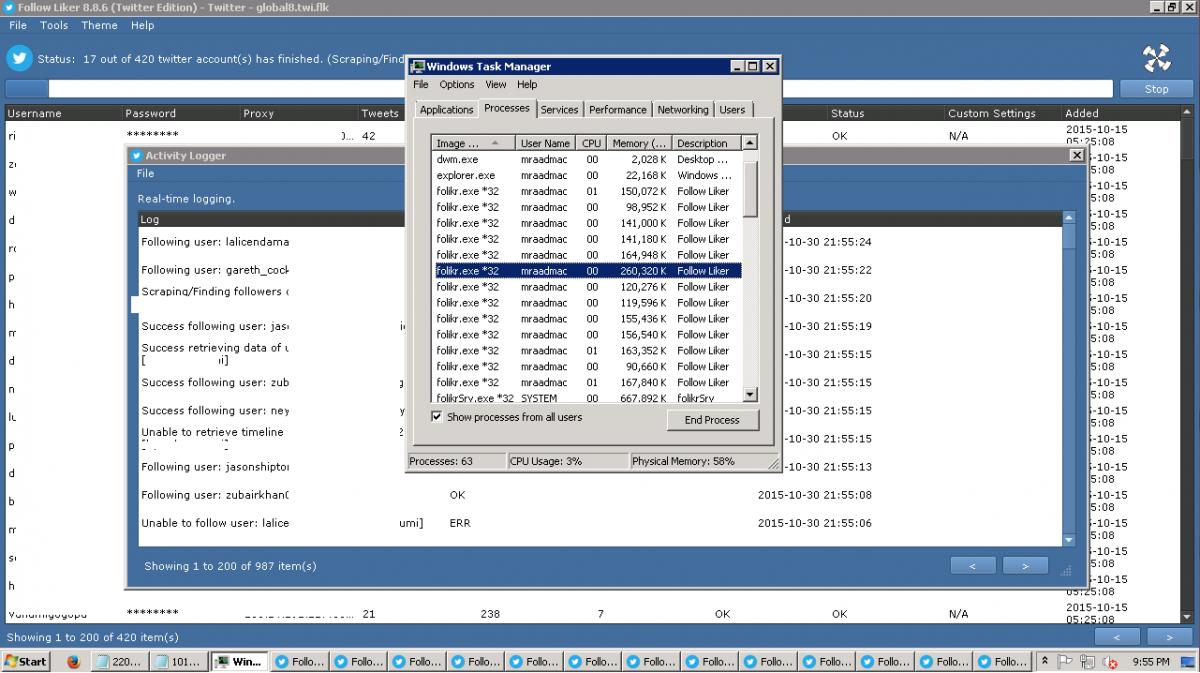Click the taskbar clock showing 9:55 PM

1151,661
